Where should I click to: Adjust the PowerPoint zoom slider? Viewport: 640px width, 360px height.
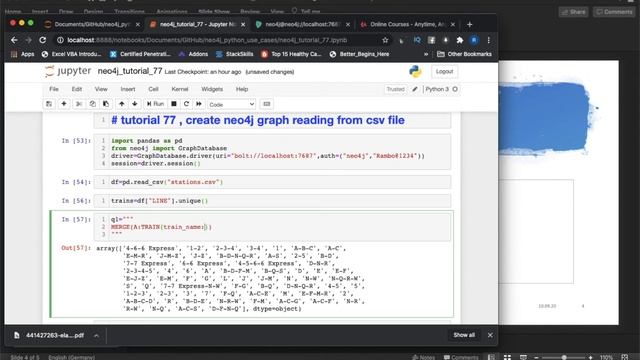(x=564, y=357)
